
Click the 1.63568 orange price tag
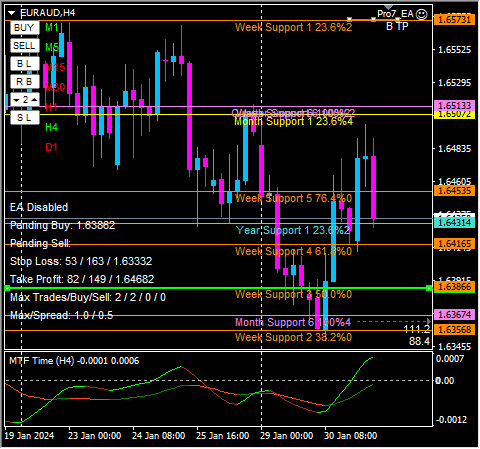click(x=454, y=330)
